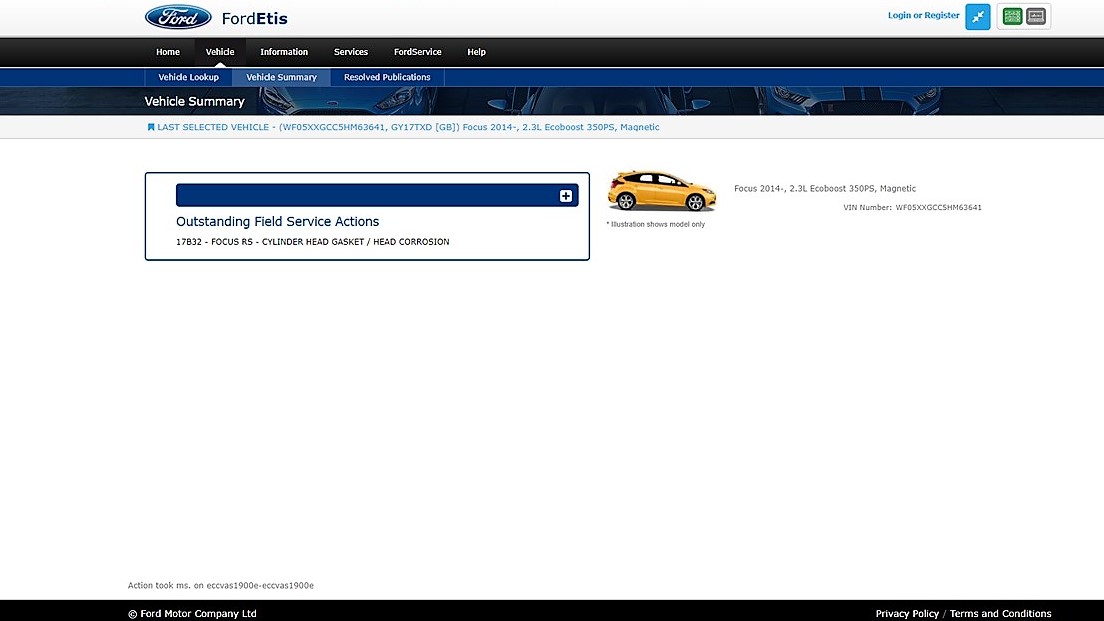
Task: Open the Vehicle menu
Action: coord(220,52)
